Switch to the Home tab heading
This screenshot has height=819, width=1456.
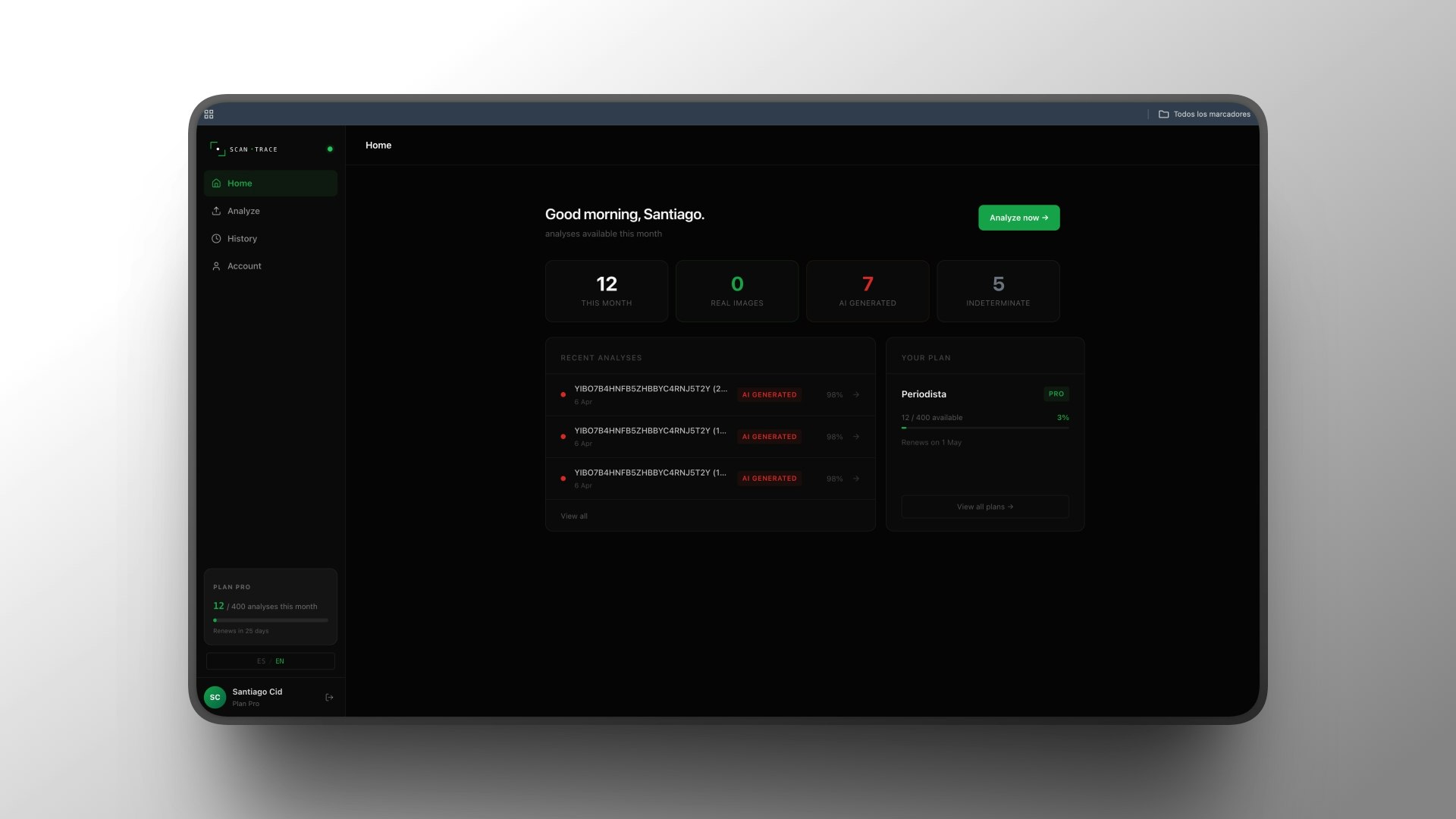pos(378,145)
